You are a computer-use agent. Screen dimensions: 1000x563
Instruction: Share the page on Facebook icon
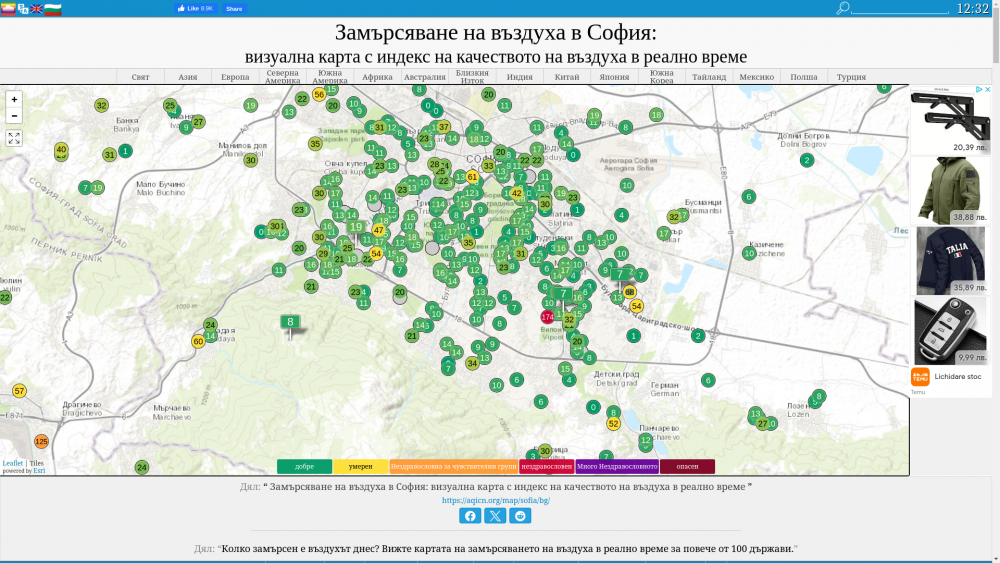tap(470, 516)
